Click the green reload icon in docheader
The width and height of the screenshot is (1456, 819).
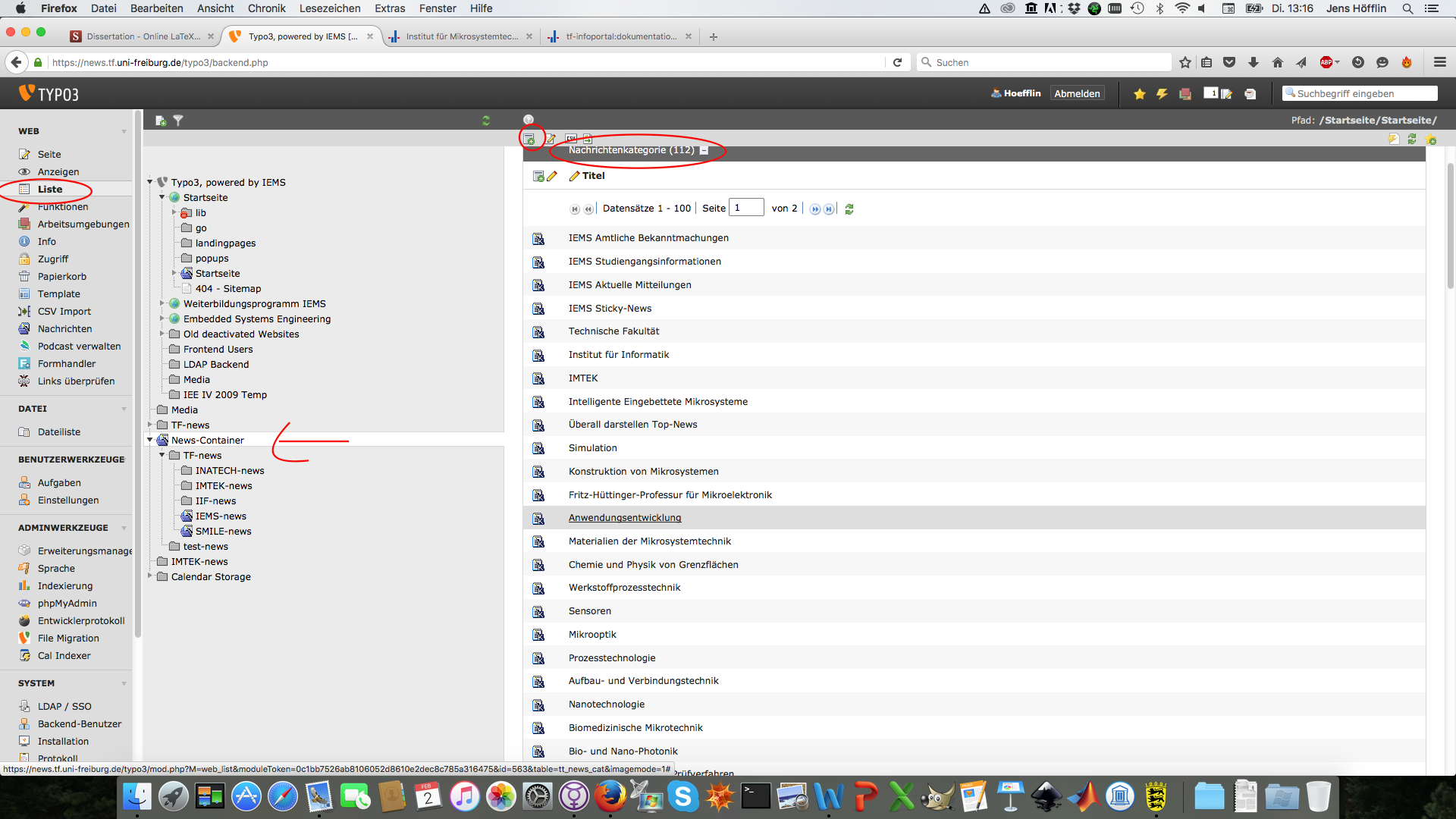coord(1412,139)
